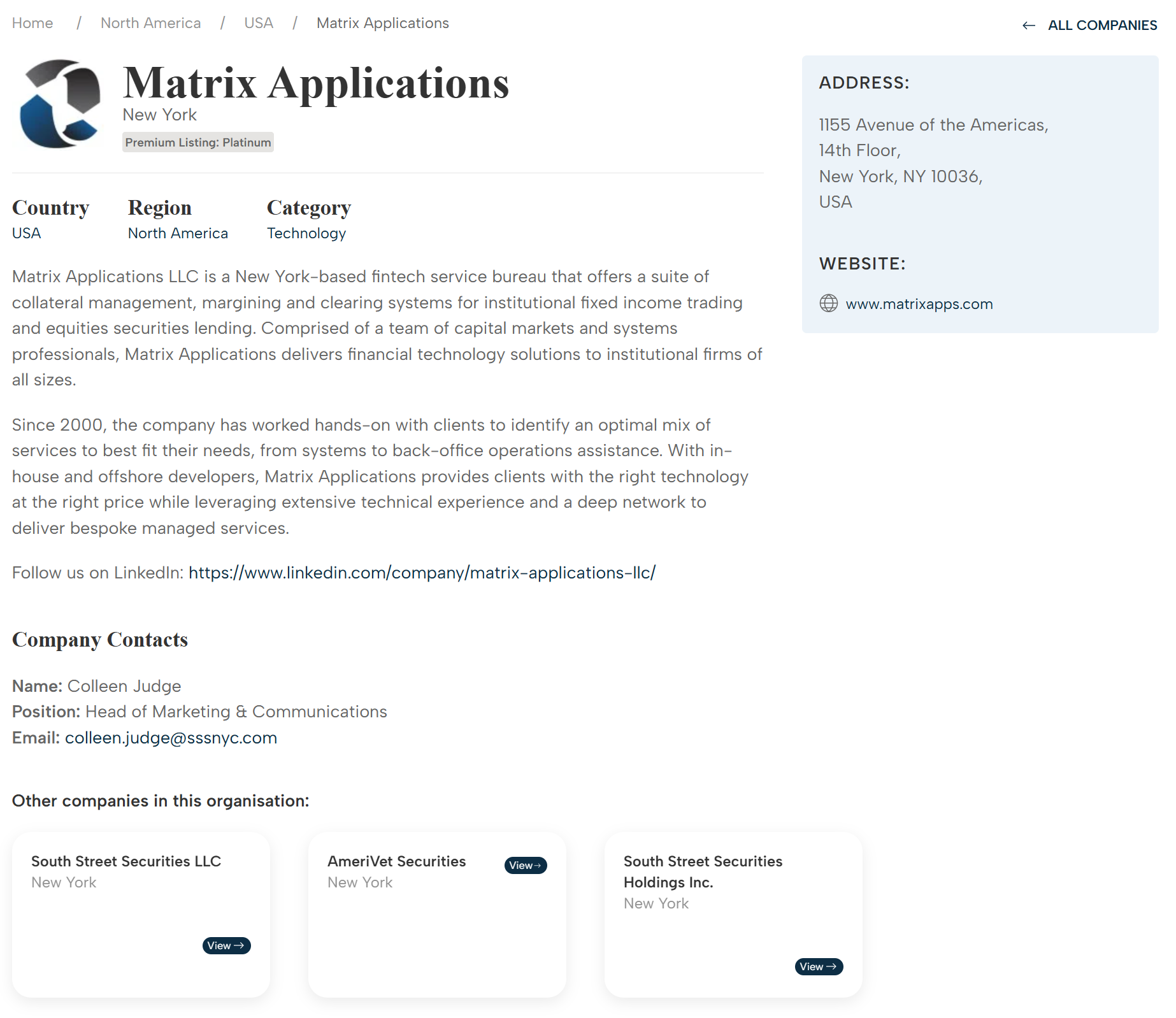Click the Premium Listing: Platinum badge
The image size is (1176, 1018).
point(198,142)
